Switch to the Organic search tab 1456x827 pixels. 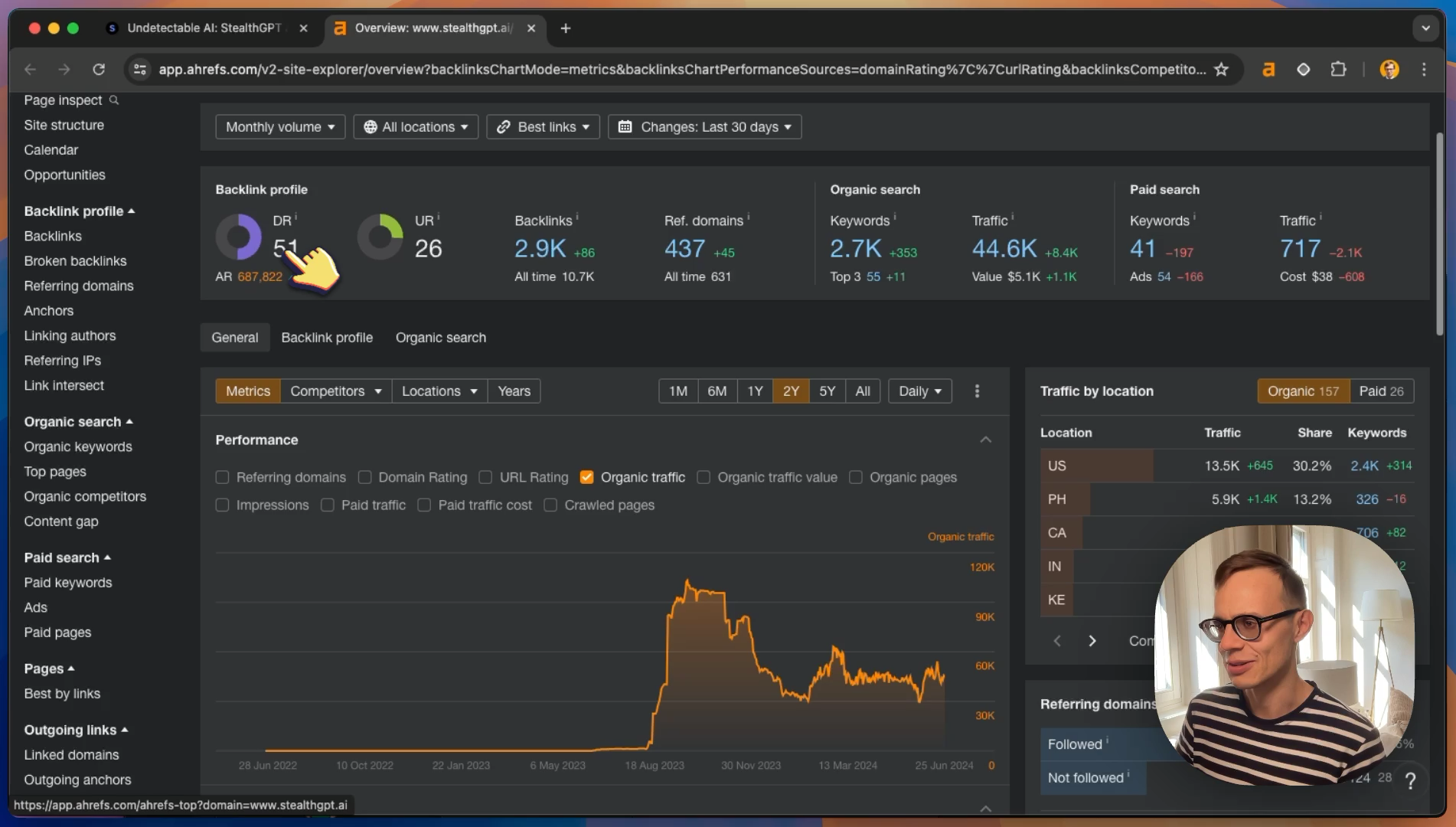point(441,338)
